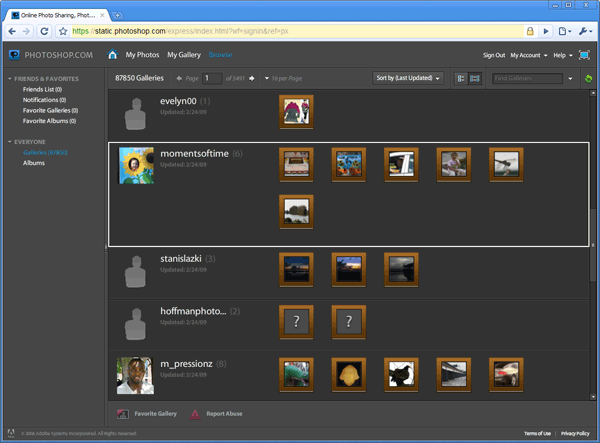Open hoffmanphoto profile avatar
The image size is (600, 443).
point(135,324)
